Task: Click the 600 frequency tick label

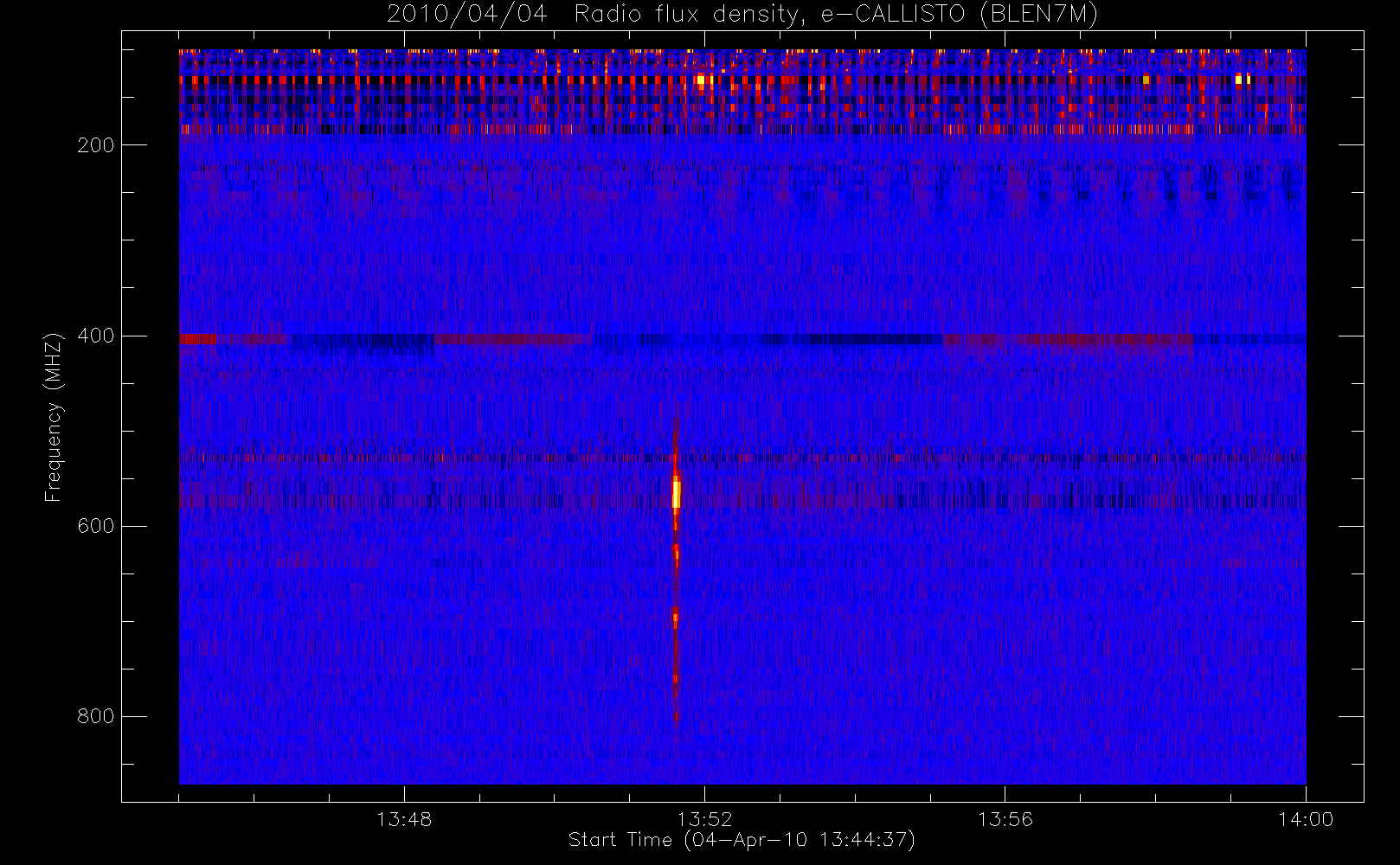Action: (x=96, y=526)
